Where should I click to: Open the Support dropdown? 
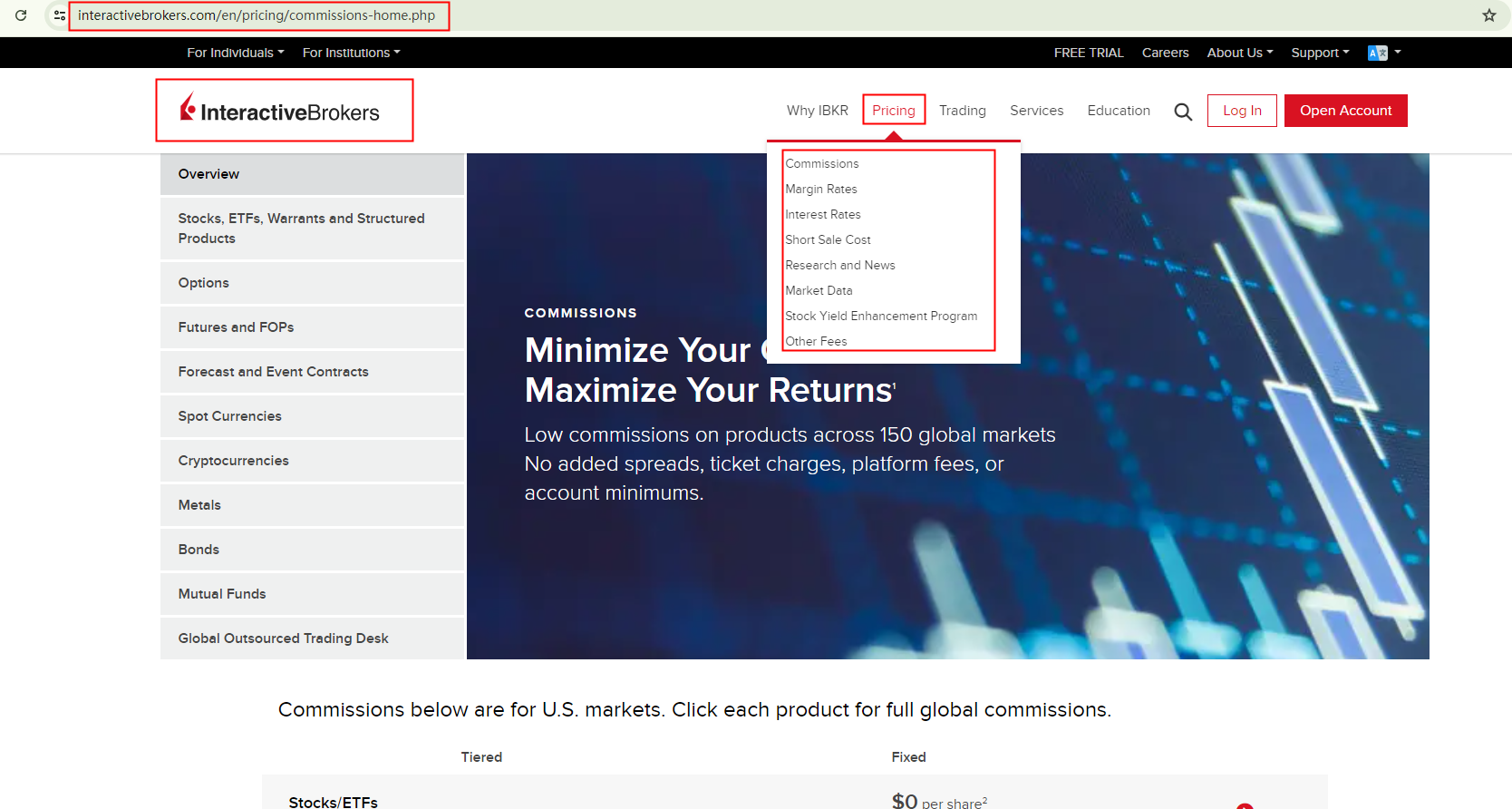pos(1320,53)
